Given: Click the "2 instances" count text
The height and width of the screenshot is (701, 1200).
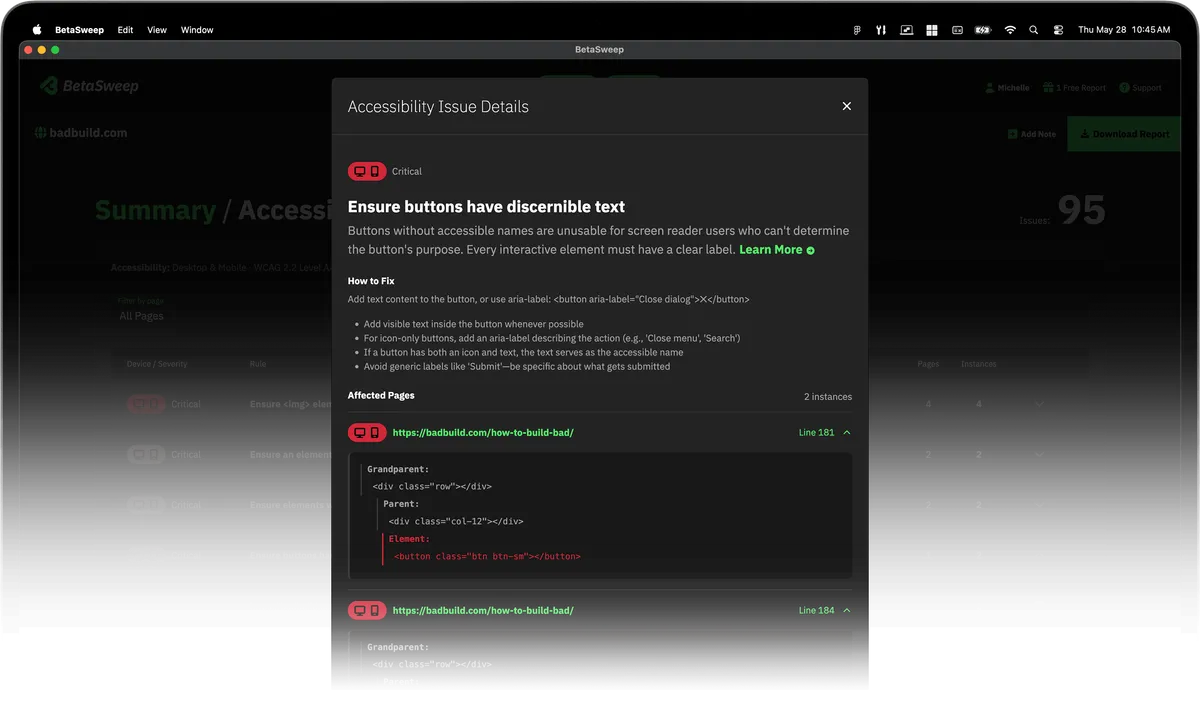Looking at the screenshot, I should (828, 397).
